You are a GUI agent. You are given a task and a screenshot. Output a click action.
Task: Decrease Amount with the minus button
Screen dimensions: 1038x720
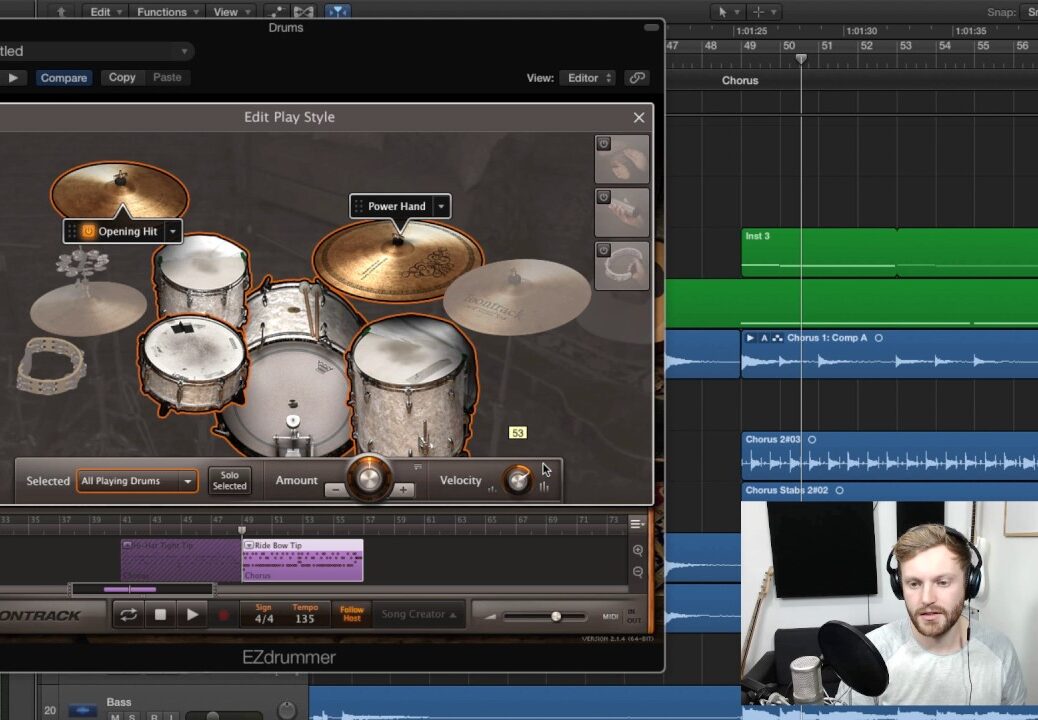[336, 490]
